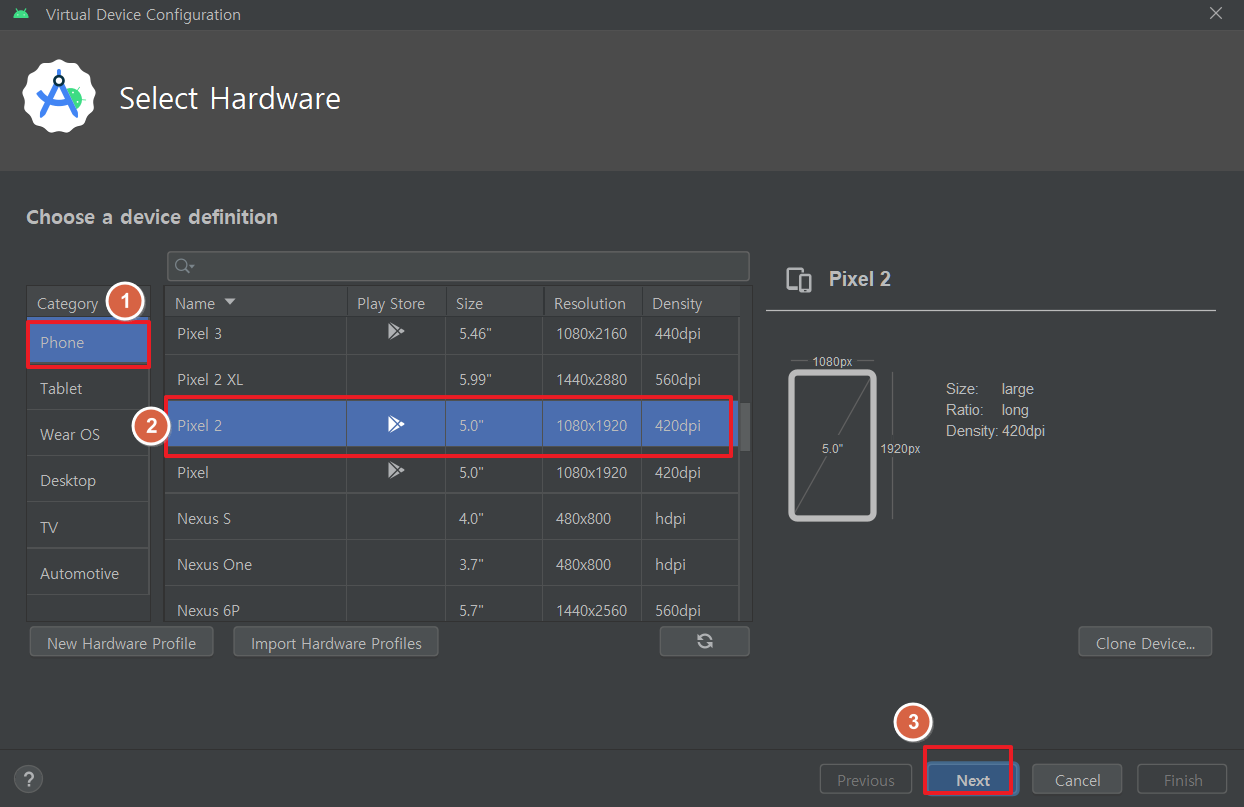Click the Density column header
Screen dimensions: 1244x807
tap(690, 303)
